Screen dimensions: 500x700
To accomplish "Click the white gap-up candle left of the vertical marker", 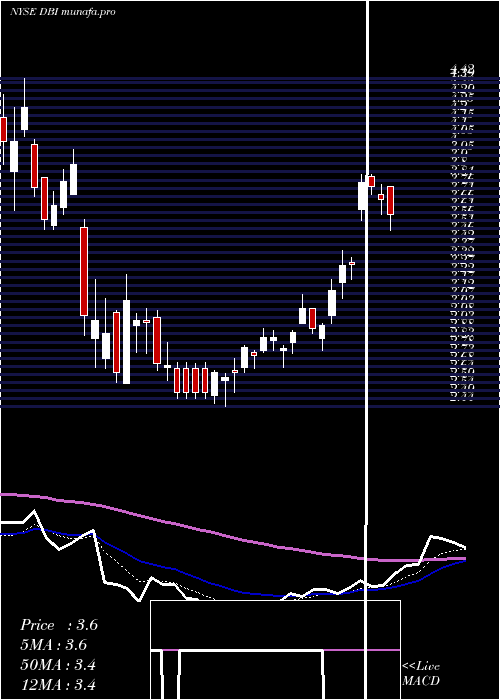I will pyautogui.click(x=362, y=196).
